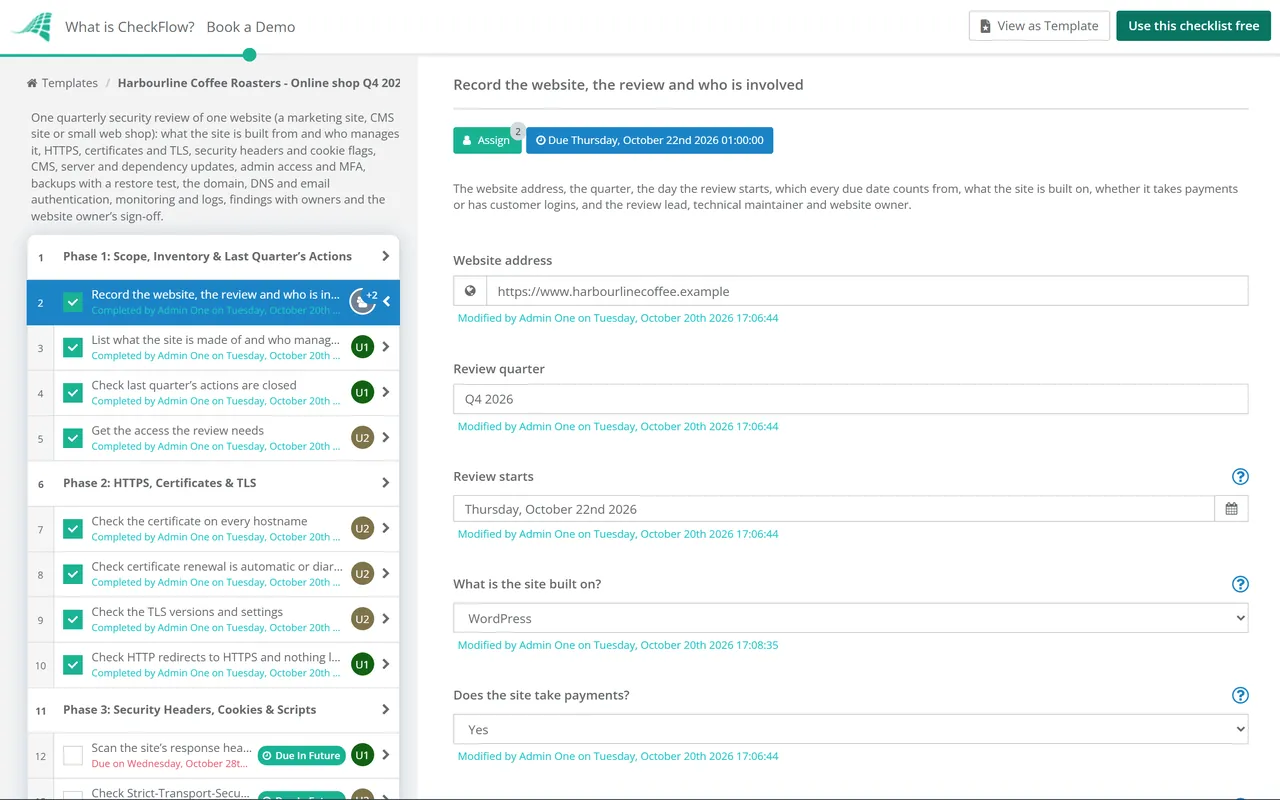Open the What is the site built on dropdown
1280x800 pixels.
tap(850, 618)
